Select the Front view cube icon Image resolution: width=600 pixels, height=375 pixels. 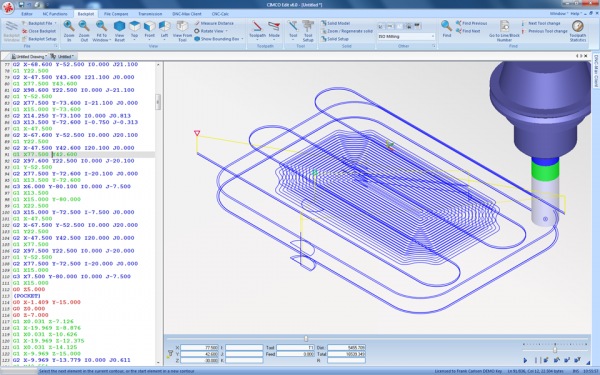click(x=150, y=26)
